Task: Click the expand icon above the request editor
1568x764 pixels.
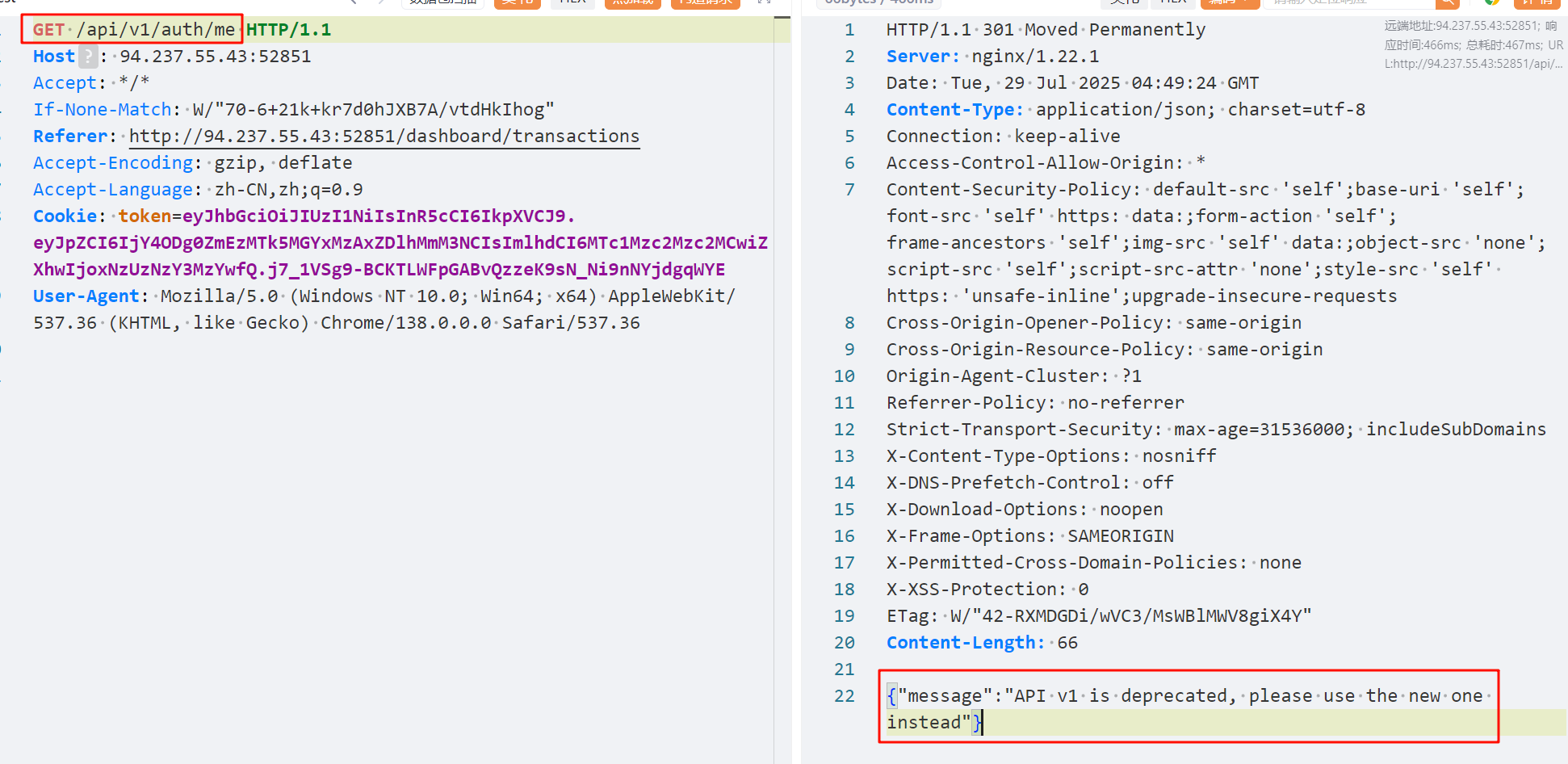Action: click(764, 2)
